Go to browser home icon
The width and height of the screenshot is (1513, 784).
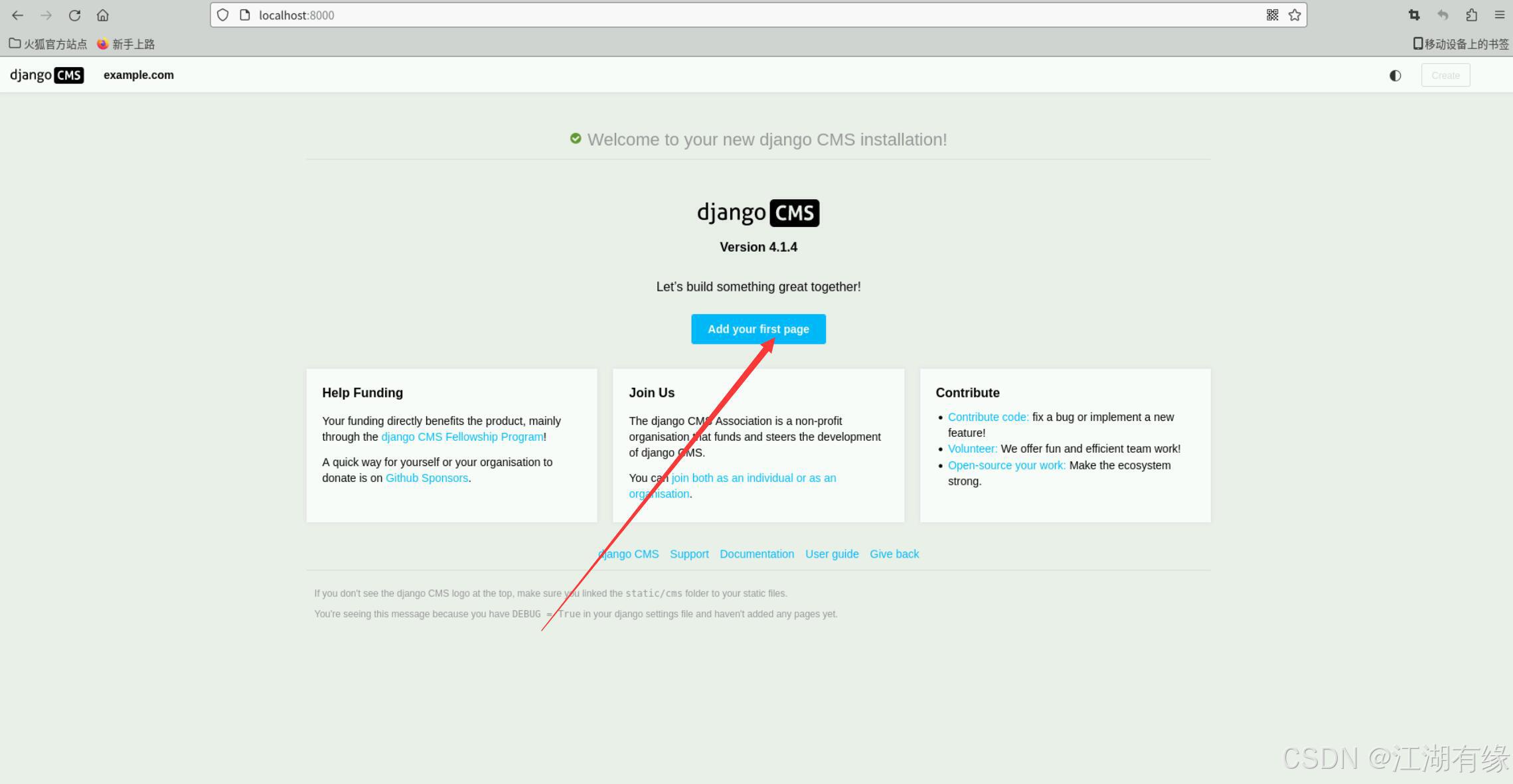tap(102, 15)
